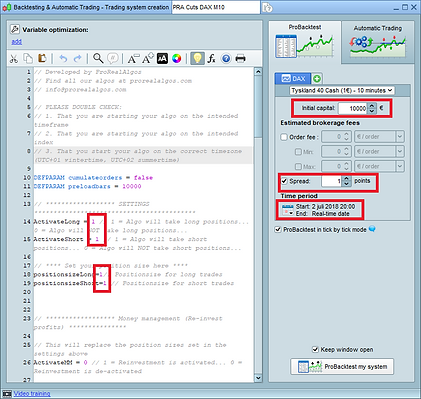This screenshot has height=399, width=421.
Task: Click the code editor scrollbar thumb
Action: click(x=258, y=106)
